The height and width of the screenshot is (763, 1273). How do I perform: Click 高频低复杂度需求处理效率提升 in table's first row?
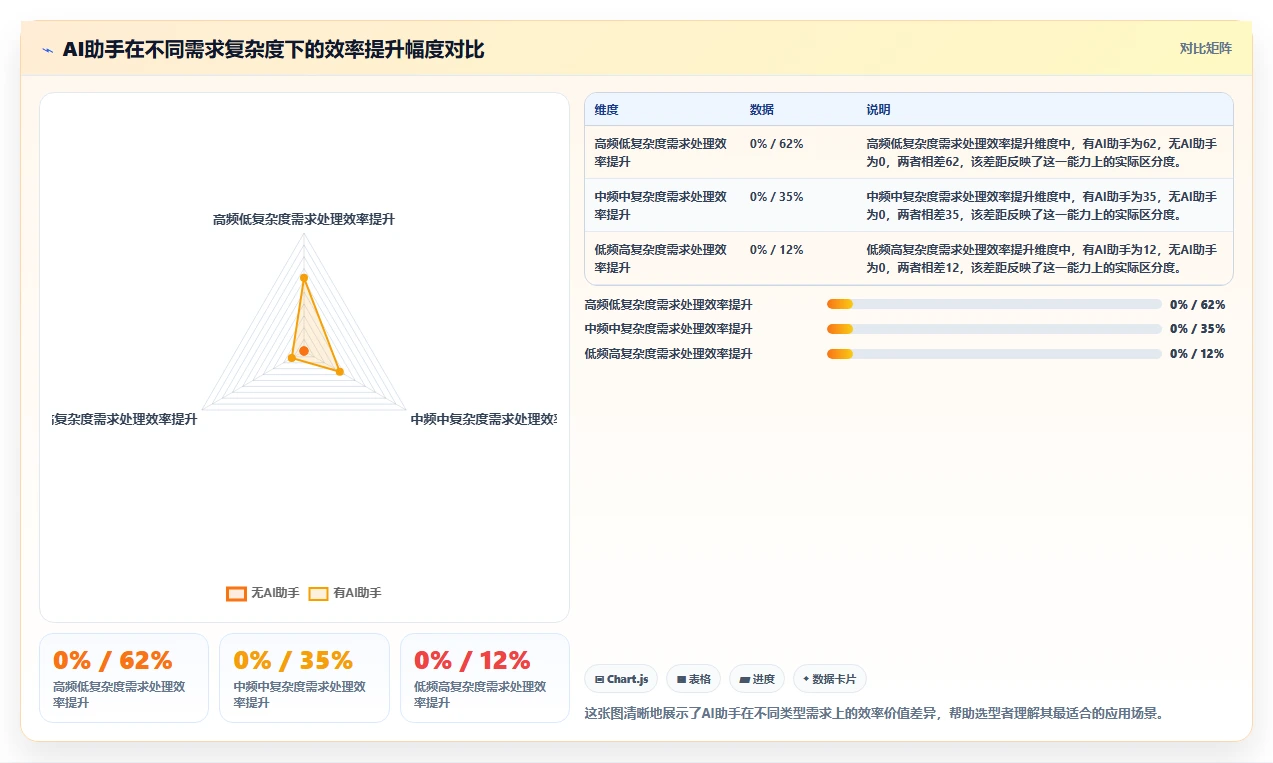point(661,153)
